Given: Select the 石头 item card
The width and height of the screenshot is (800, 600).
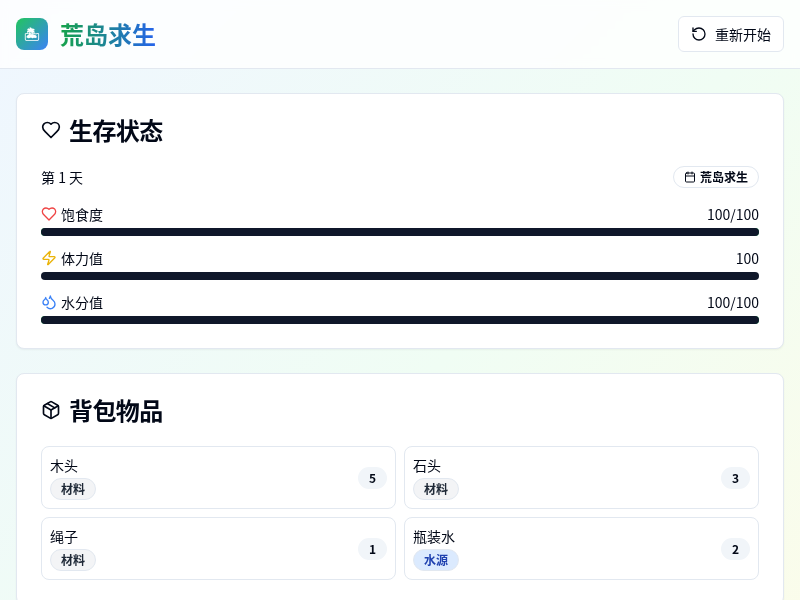Looking at the screenshot, I should tap(581, 477).
